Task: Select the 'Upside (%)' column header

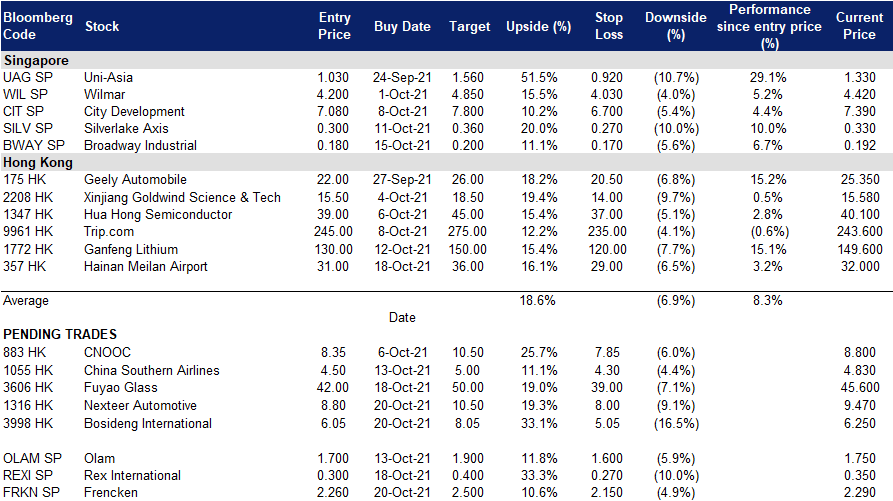Action: tap(538, 27)
